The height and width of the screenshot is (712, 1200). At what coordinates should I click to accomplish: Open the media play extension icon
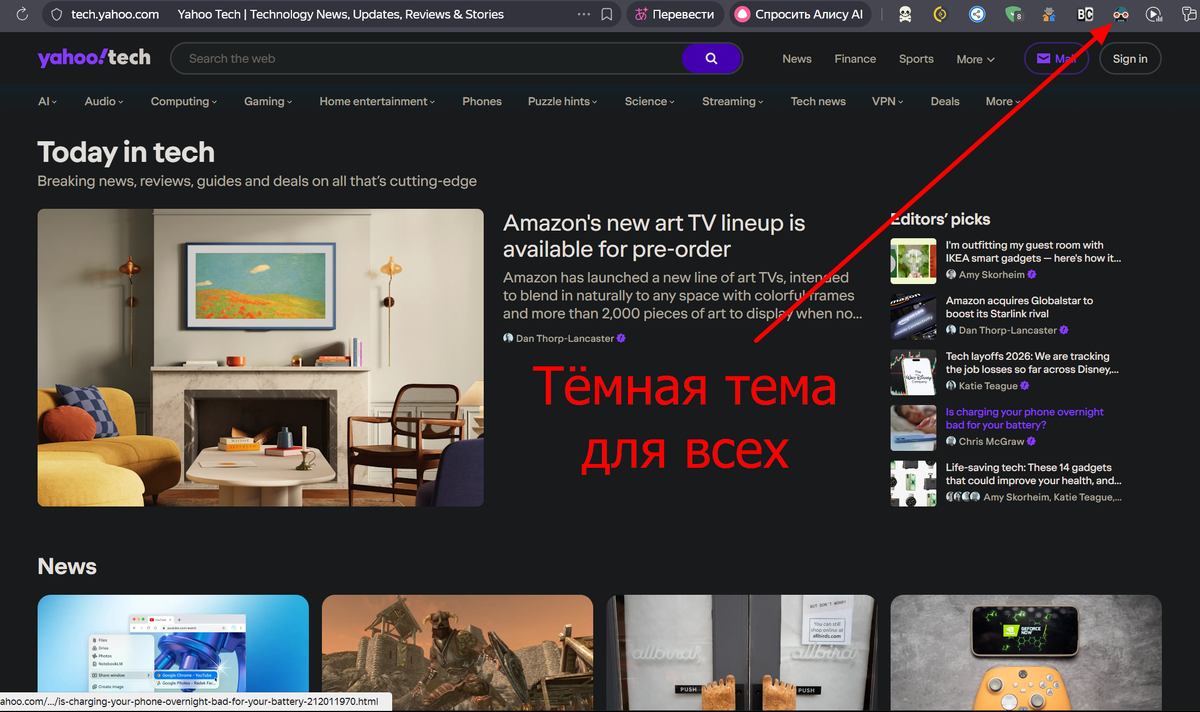[x=1155, y=15]
